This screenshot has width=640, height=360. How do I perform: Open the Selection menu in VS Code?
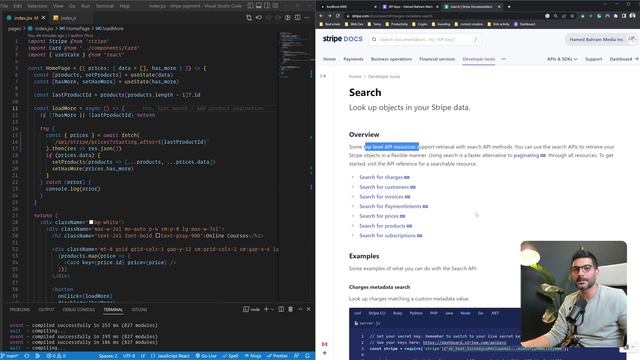coord(37,6)
